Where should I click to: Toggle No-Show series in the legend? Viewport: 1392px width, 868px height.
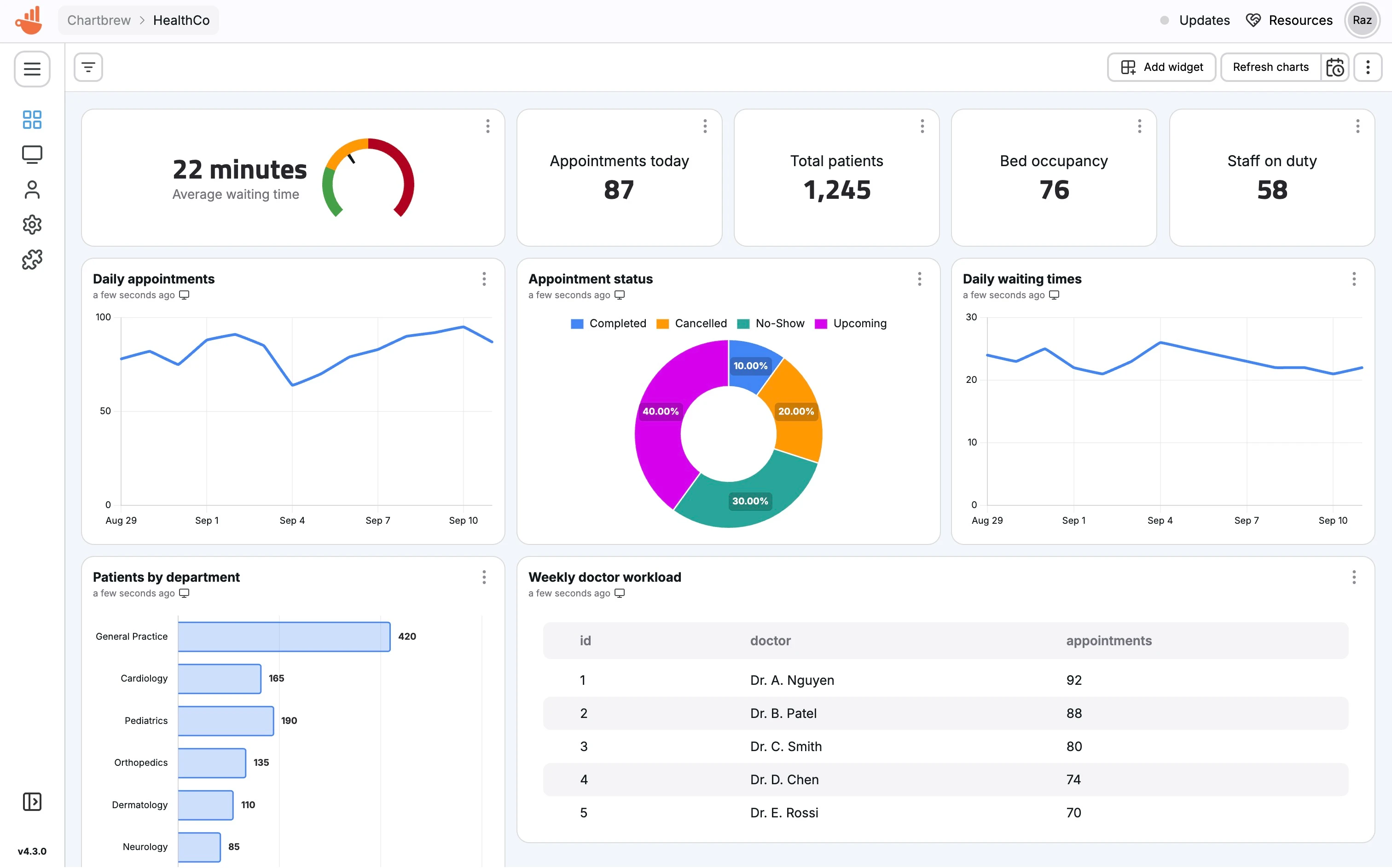tap(771, 323)
